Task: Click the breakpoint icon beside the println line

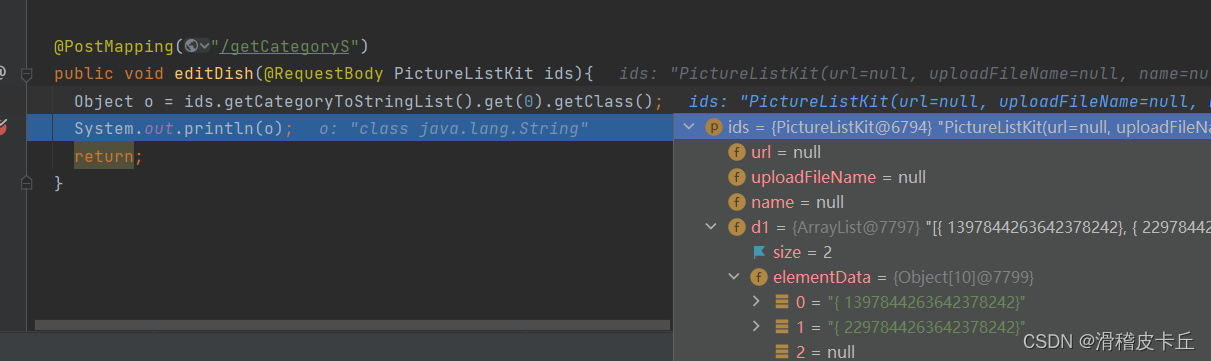Action: coord(3,127)
